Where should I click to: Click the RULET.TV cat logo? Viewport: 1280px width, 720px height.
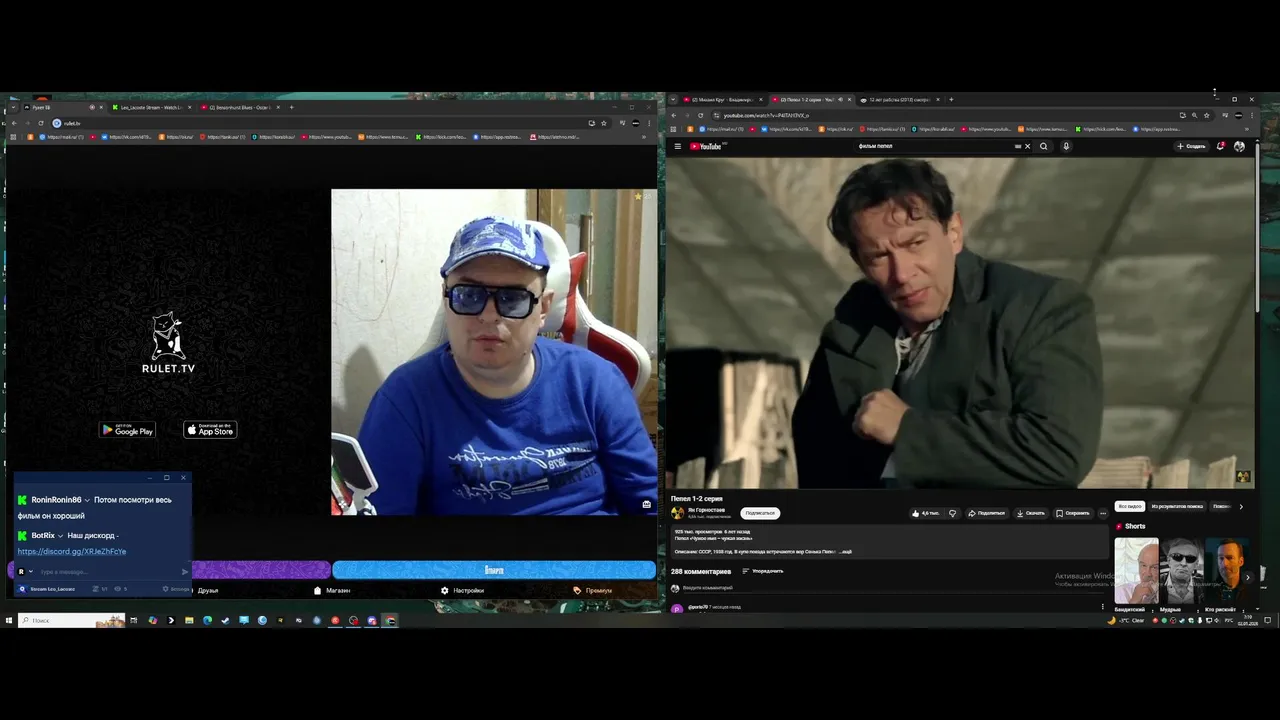click(168, 343)
